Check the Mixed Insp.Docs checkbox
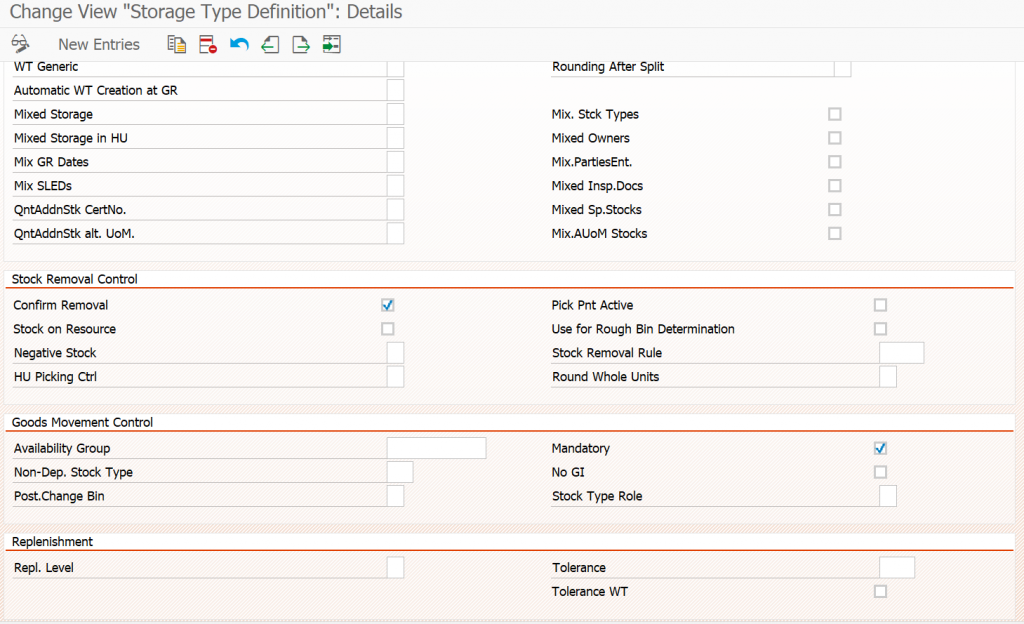 (835, 185)
